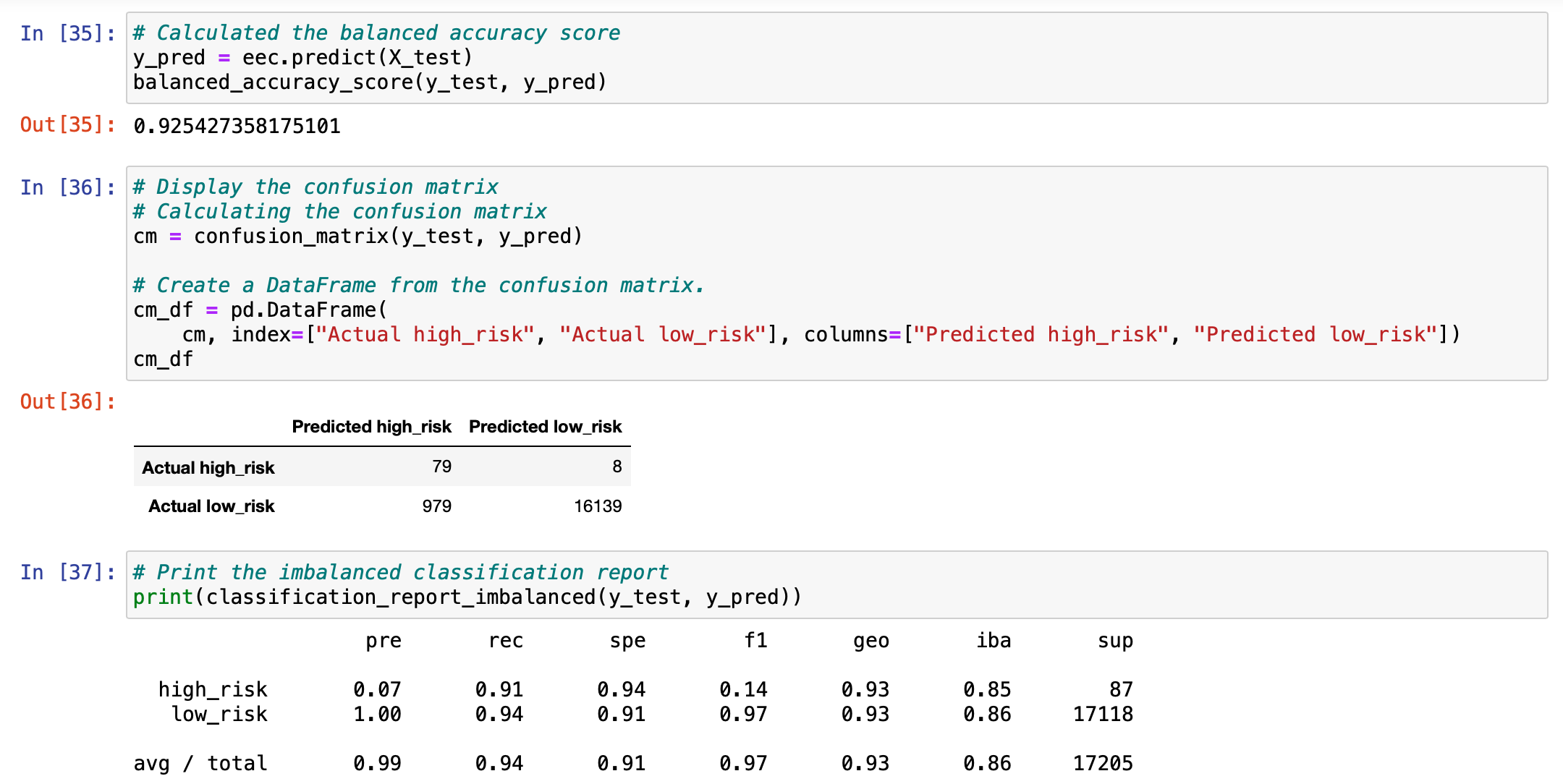This screenshot has height=784, width=1563.
Task: Click the In [35]: prompt label
Action: tap(67, 33)
